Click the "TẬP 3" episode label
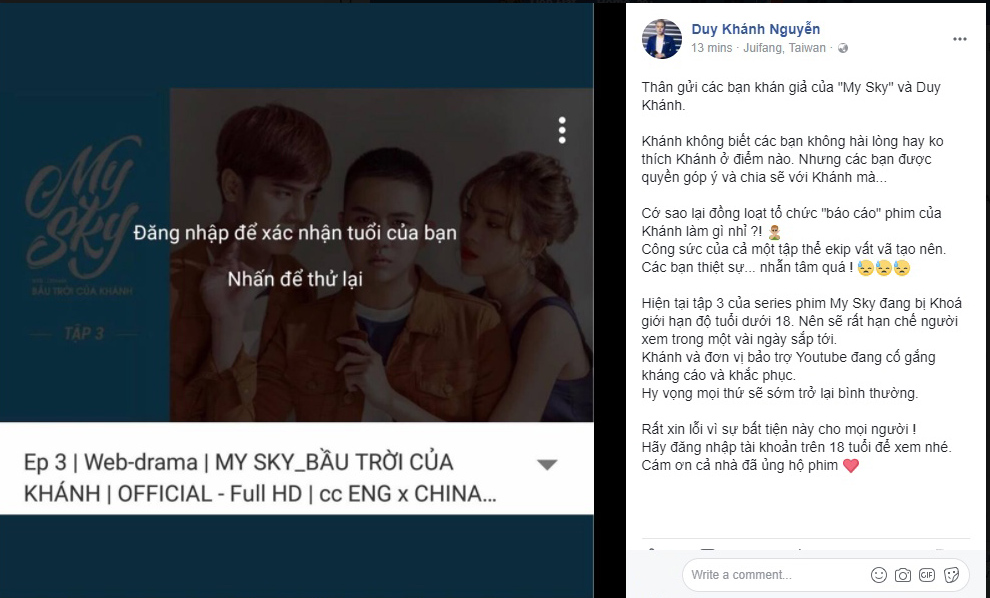 pos(83,334)
